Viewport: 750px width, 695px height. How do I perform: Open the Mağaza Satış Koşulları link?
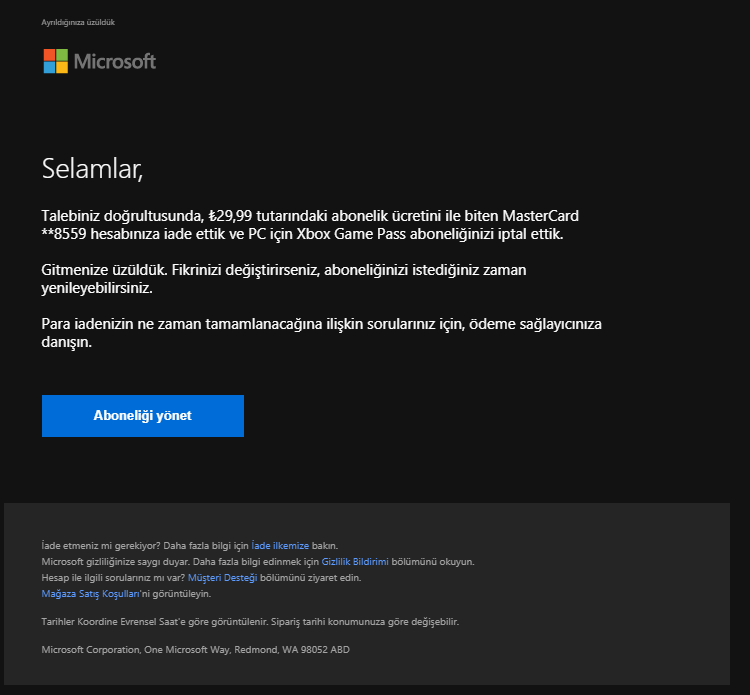point(90,594)
